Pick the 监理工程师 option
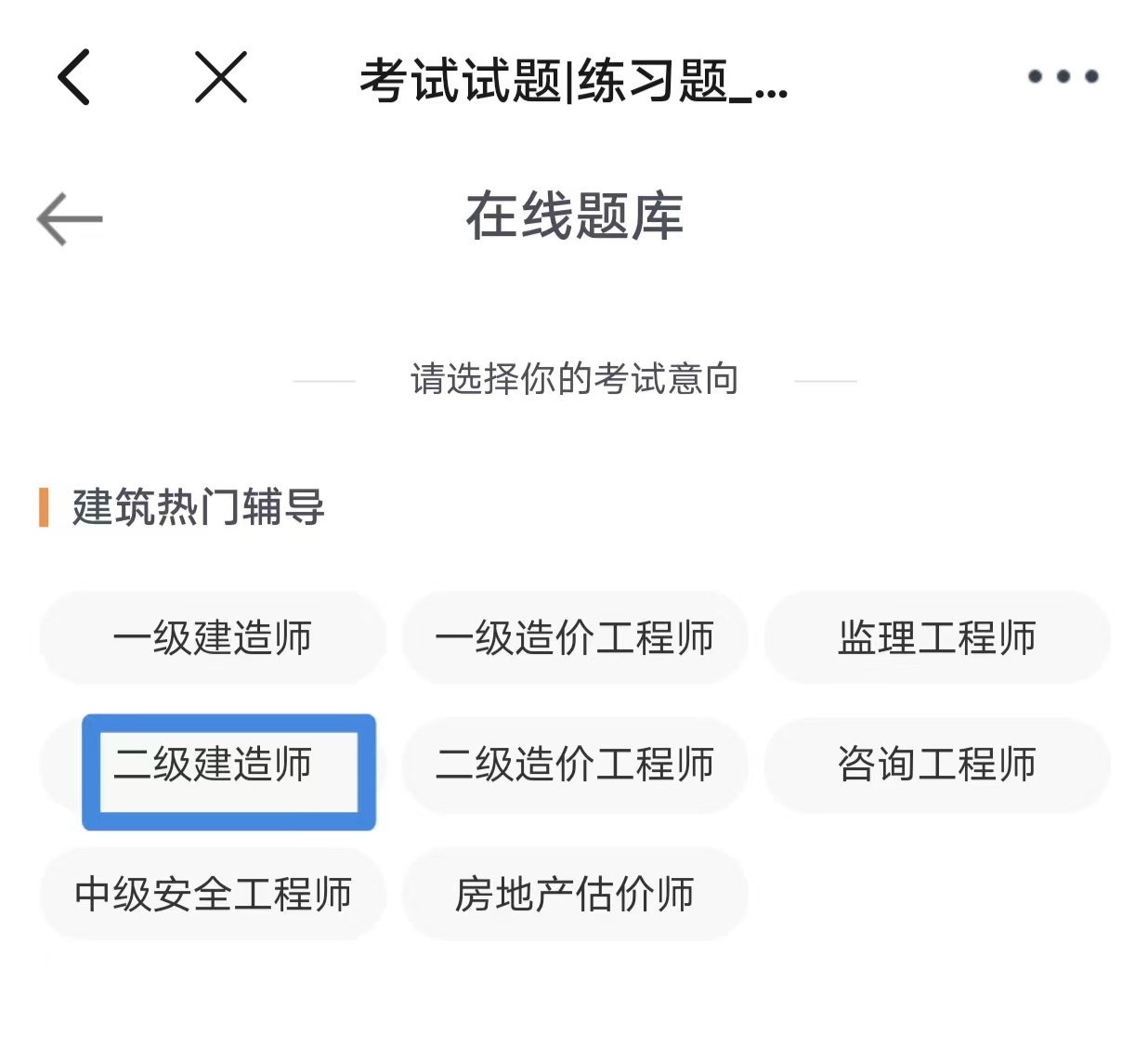This screenshot has width=1148, height=1060. click(x=936, y=638)
